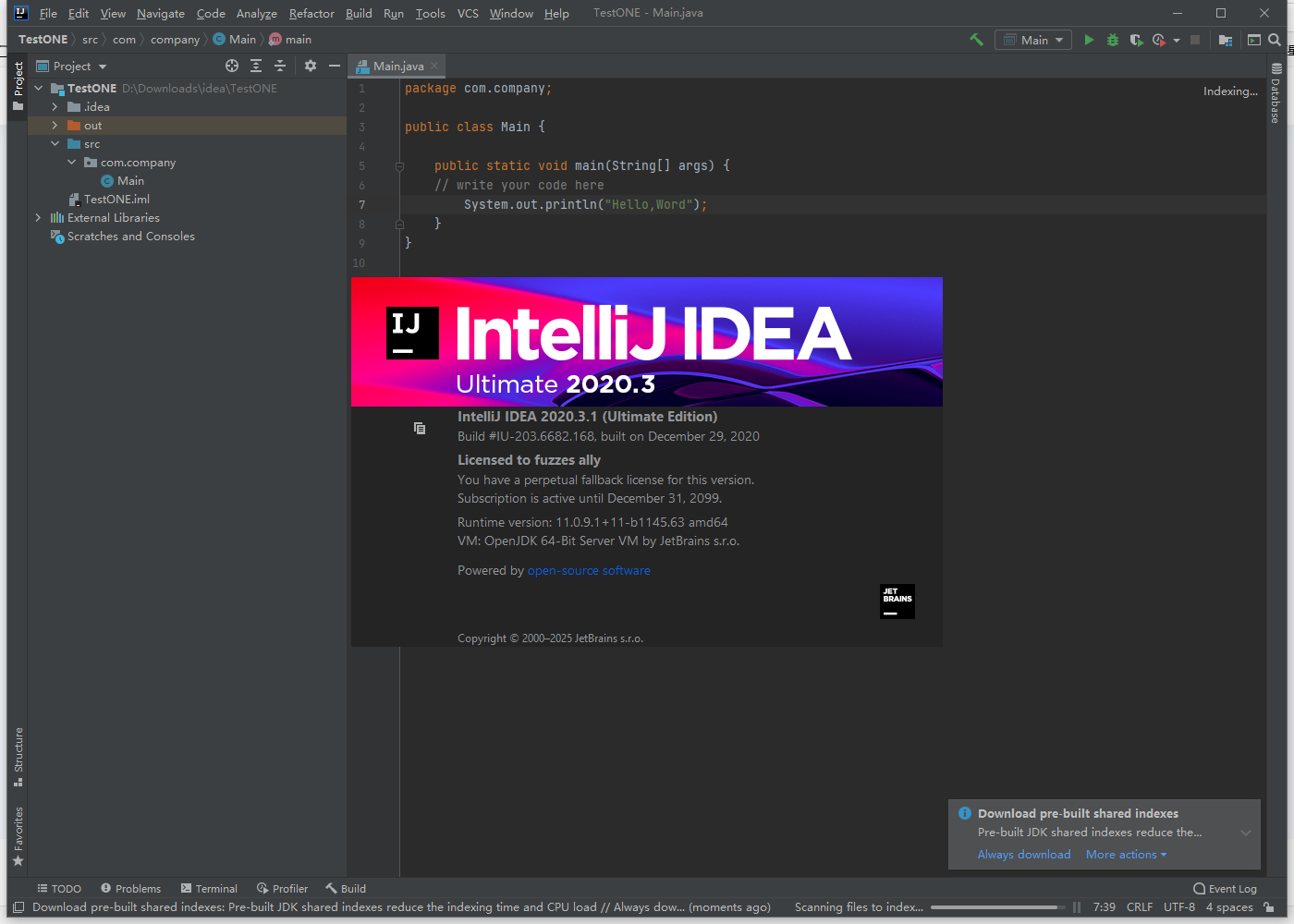Open the Event Log
Screen dimensions: 1294x924
(1225, 889)
